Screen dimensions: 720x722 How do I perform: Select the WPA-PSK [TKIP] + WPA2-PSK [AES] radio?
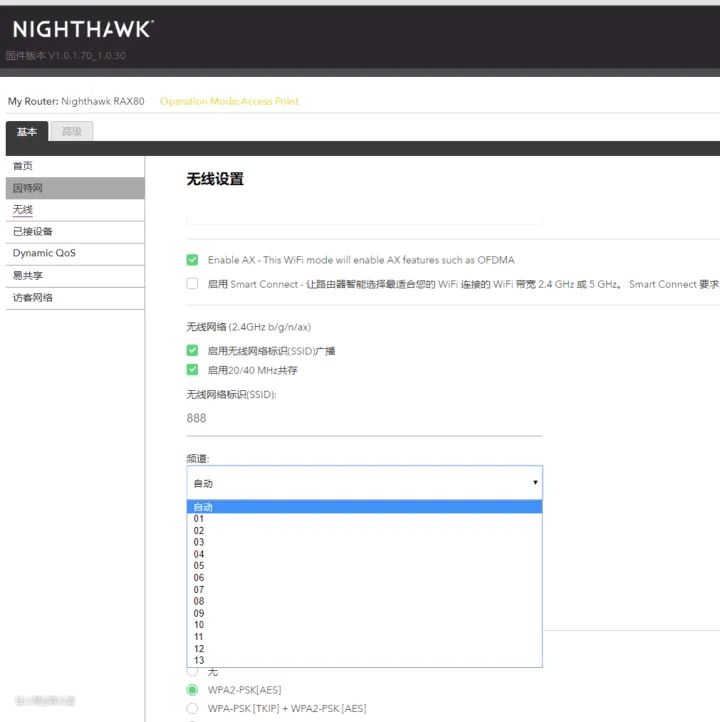click(x=192, y=708)
